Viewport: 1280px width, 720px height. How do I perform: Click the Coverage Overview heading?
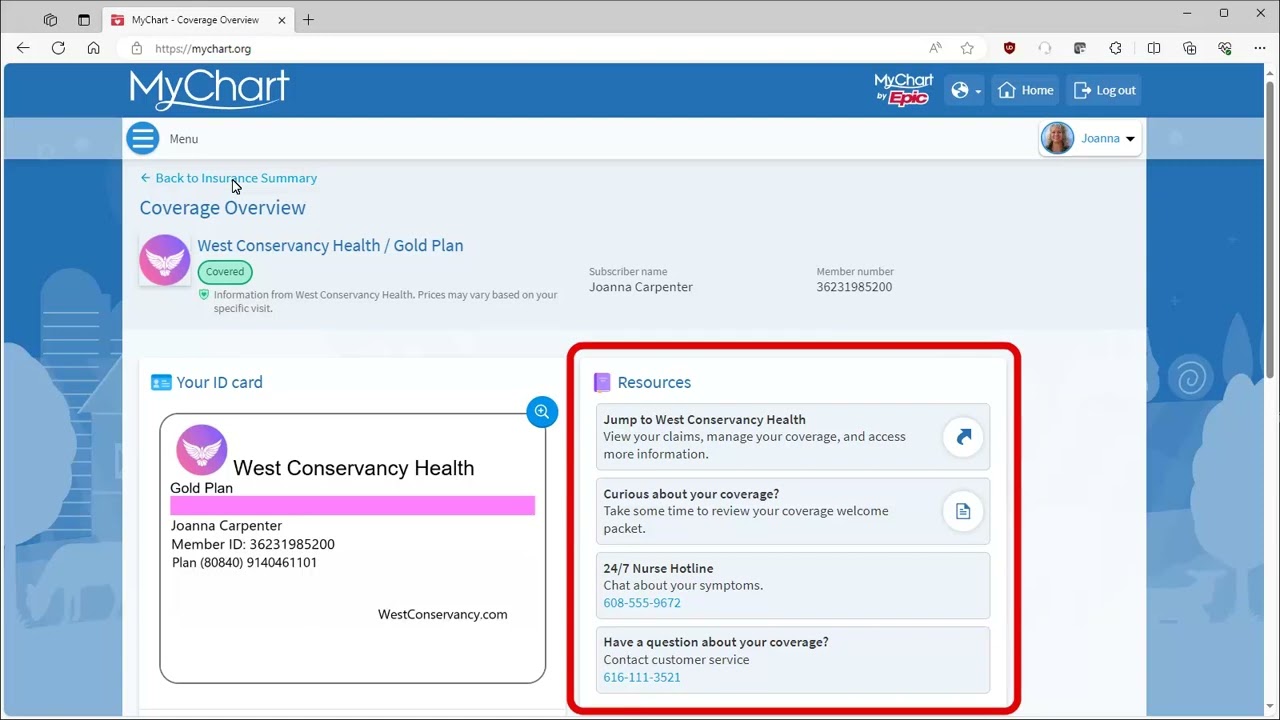pos(223,208)
